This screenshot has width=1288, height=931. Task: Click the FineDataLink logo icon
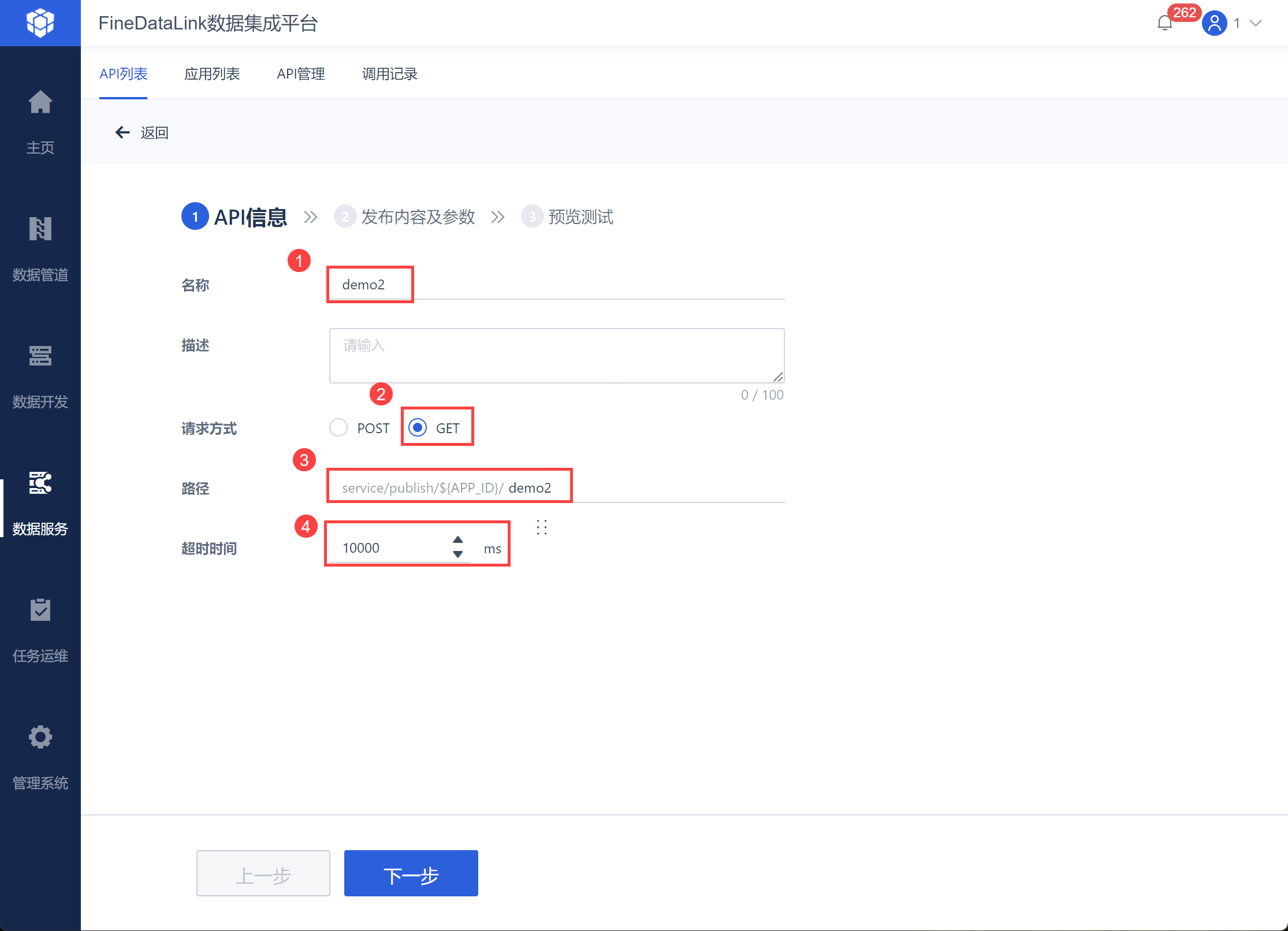tap(40, 23)
